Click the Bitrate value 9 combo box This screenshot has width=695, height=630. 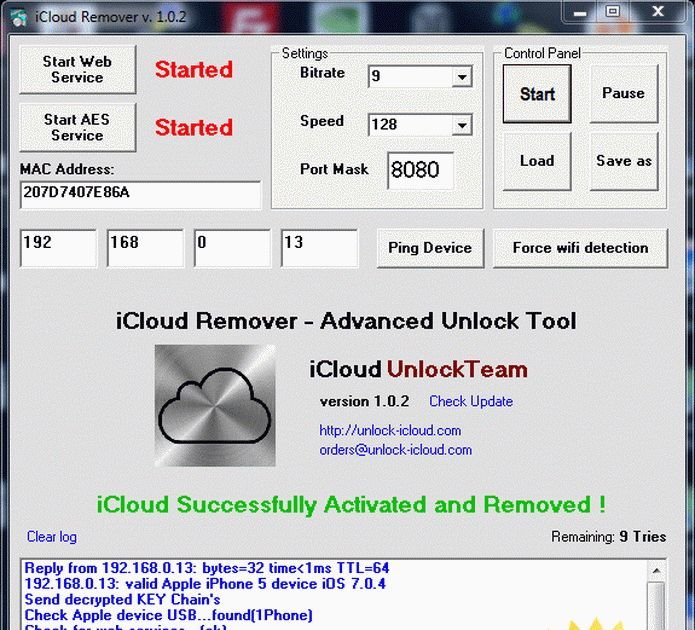(420, 77)
